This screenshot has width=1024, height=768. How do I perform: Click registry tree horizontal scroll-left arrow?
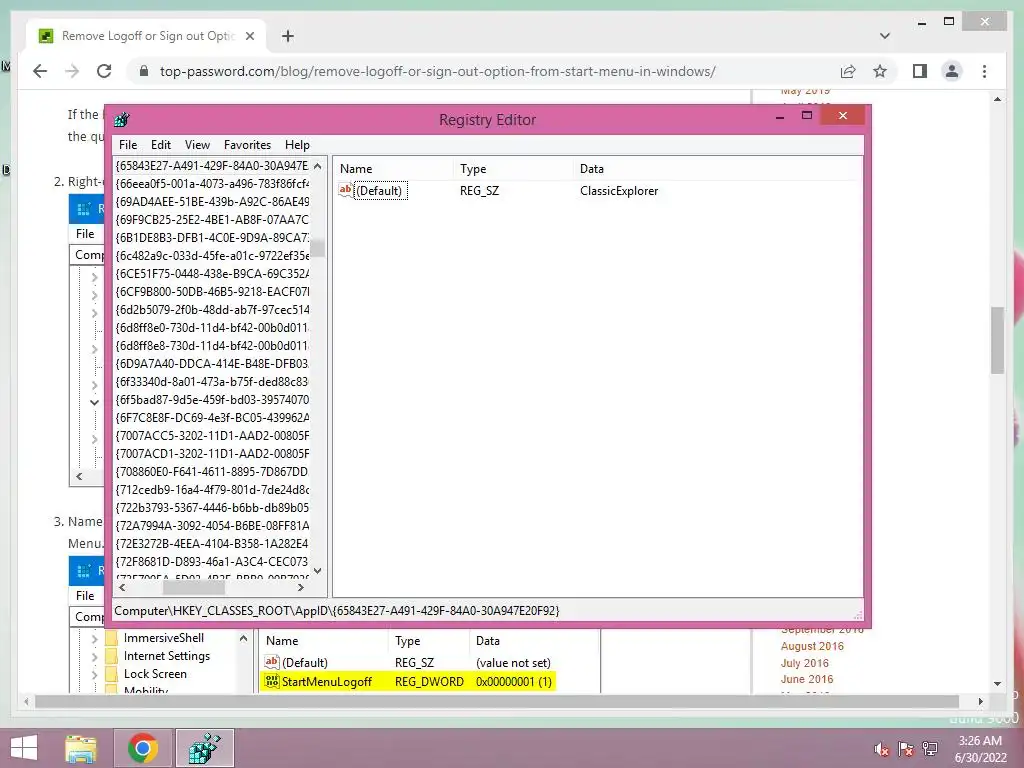(122, 588)
